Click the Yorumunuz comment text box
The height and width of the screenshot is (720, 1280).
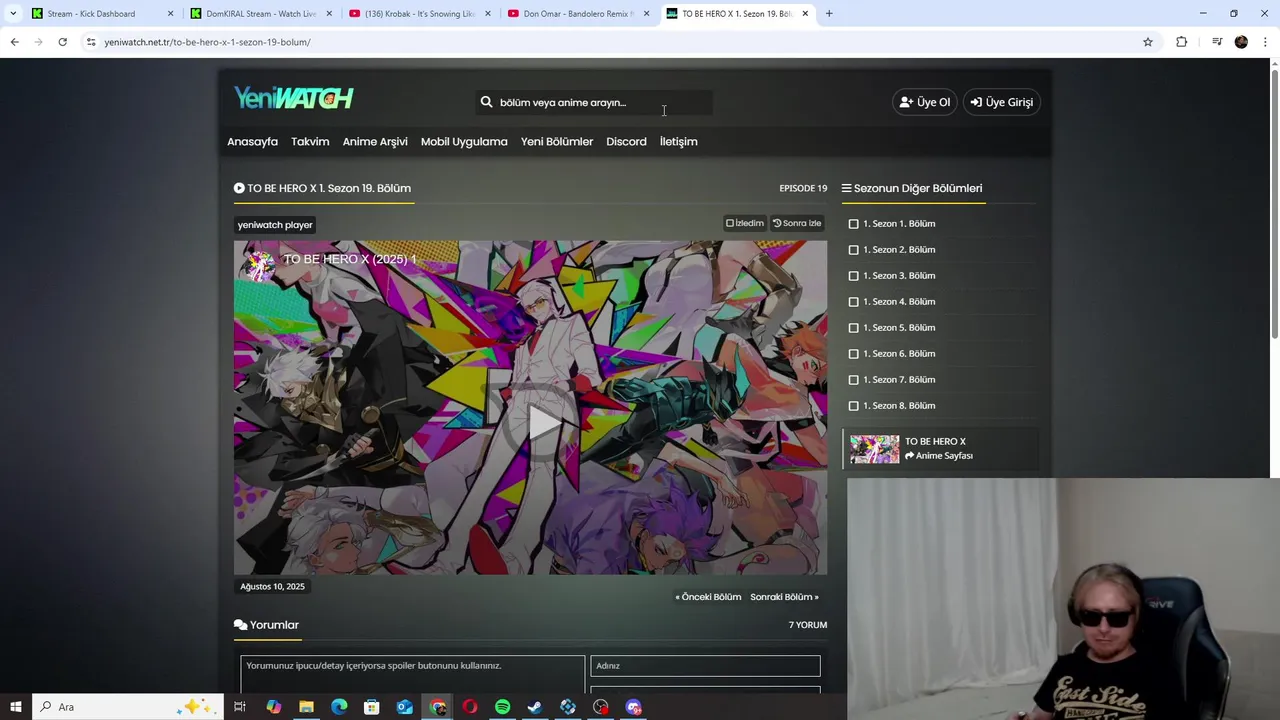[x=412, y=674]
